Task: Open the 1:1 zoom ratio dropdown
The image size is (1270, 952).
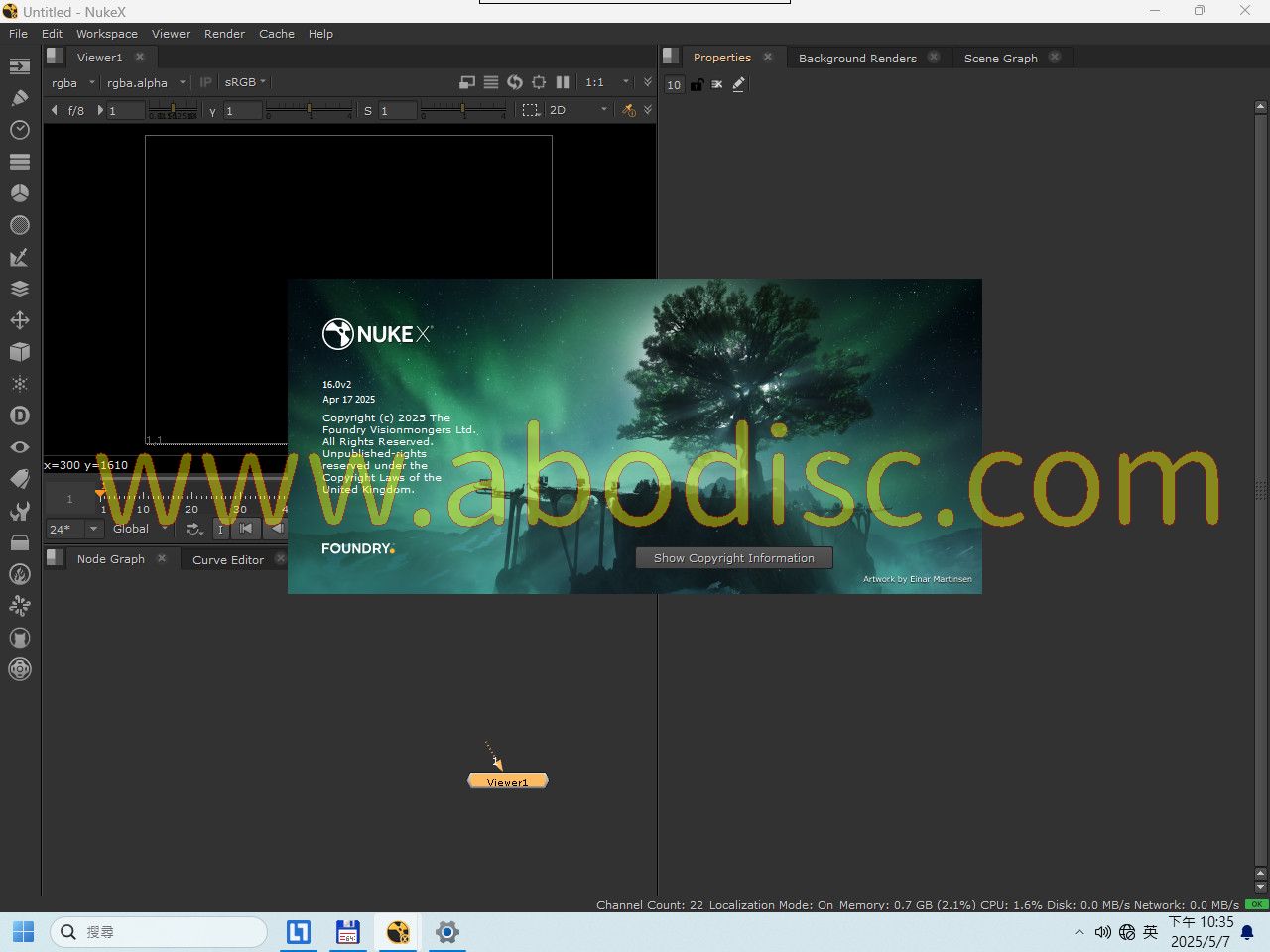Action: 607,82
